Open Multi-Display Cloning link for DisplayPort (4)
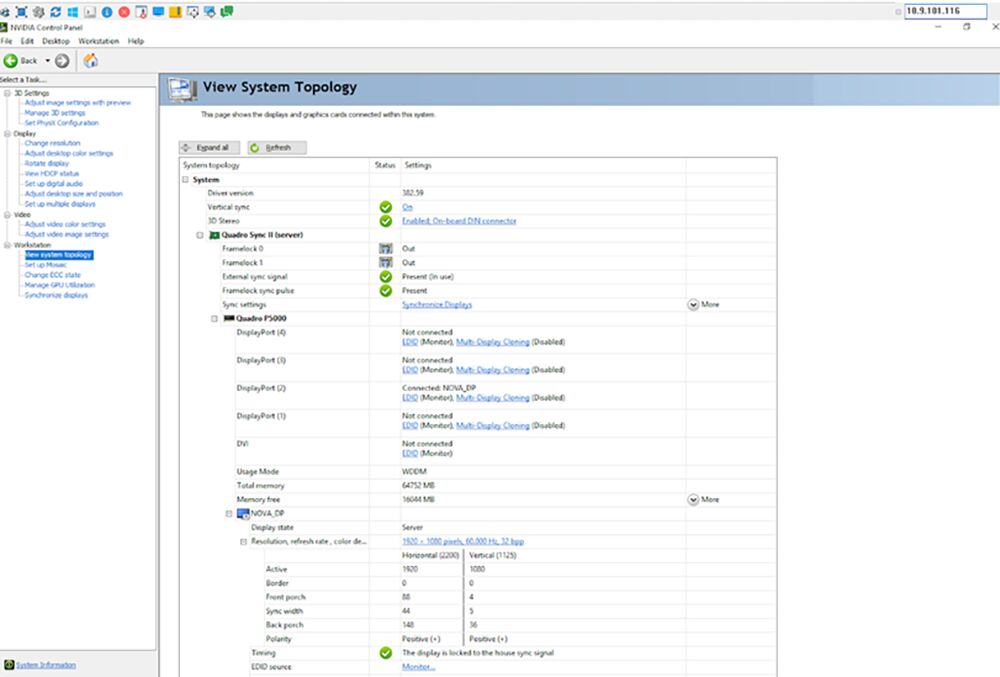The width and height of the screenshot is (1000, 677). click(492, 342)
